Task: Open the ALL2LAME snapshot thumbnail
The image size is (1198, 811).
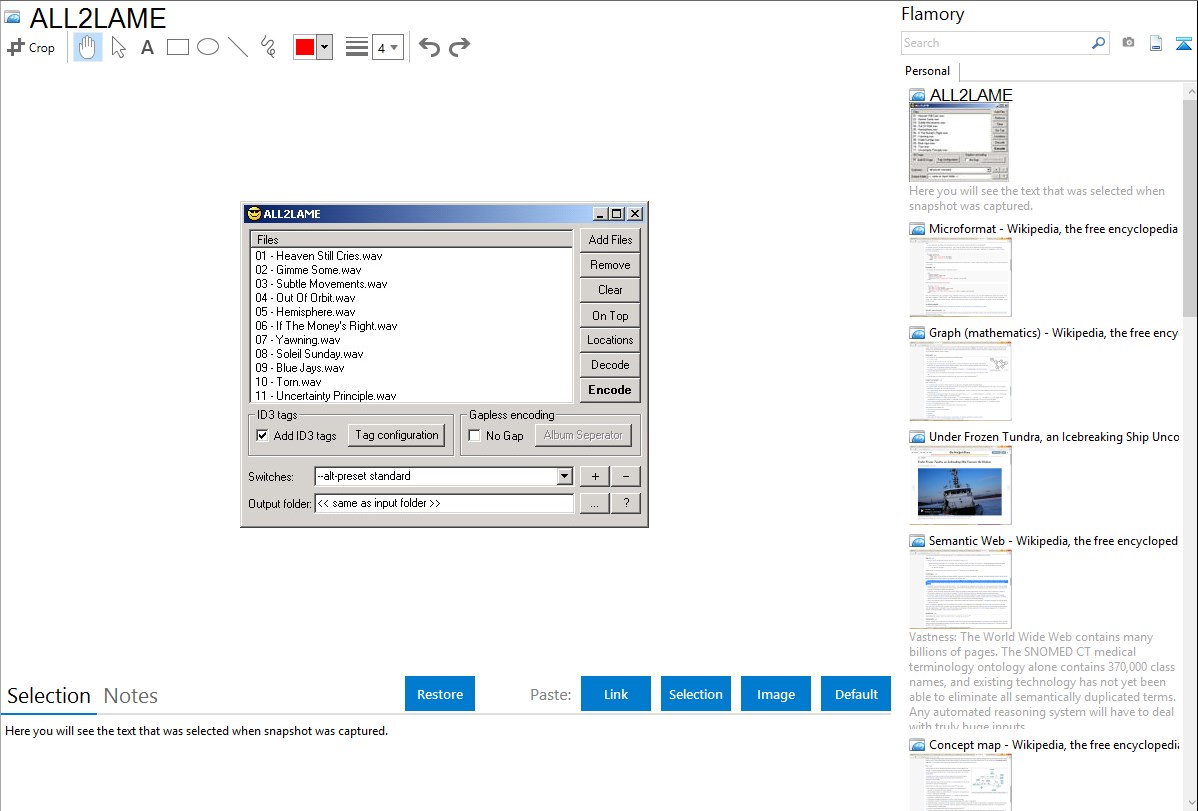Action: [959, 142]
